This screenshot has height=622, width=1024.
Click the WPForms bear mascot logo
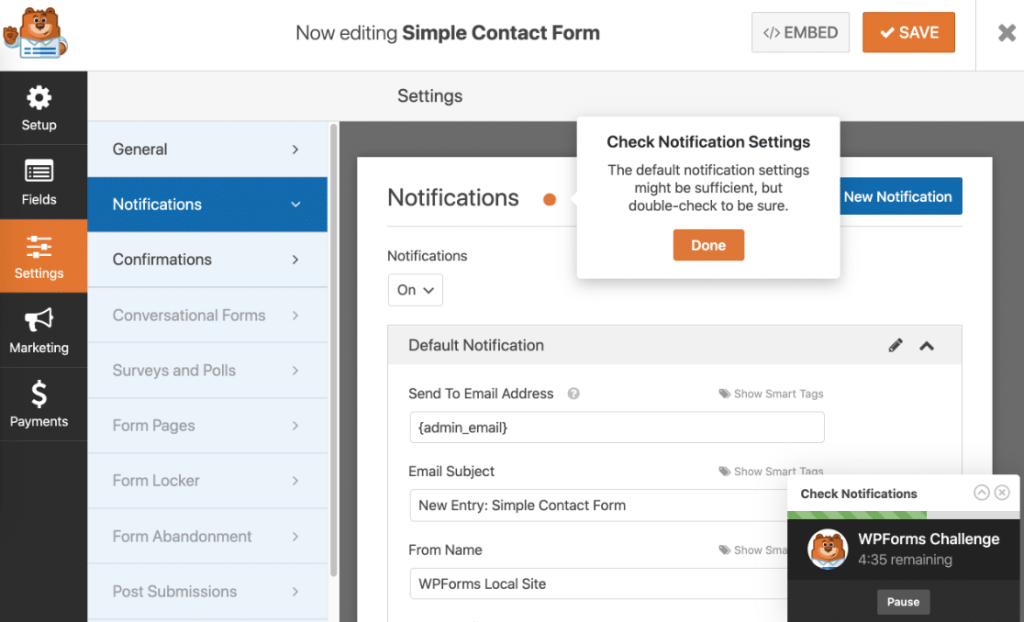pyautogui.click(x=35, y=33)
